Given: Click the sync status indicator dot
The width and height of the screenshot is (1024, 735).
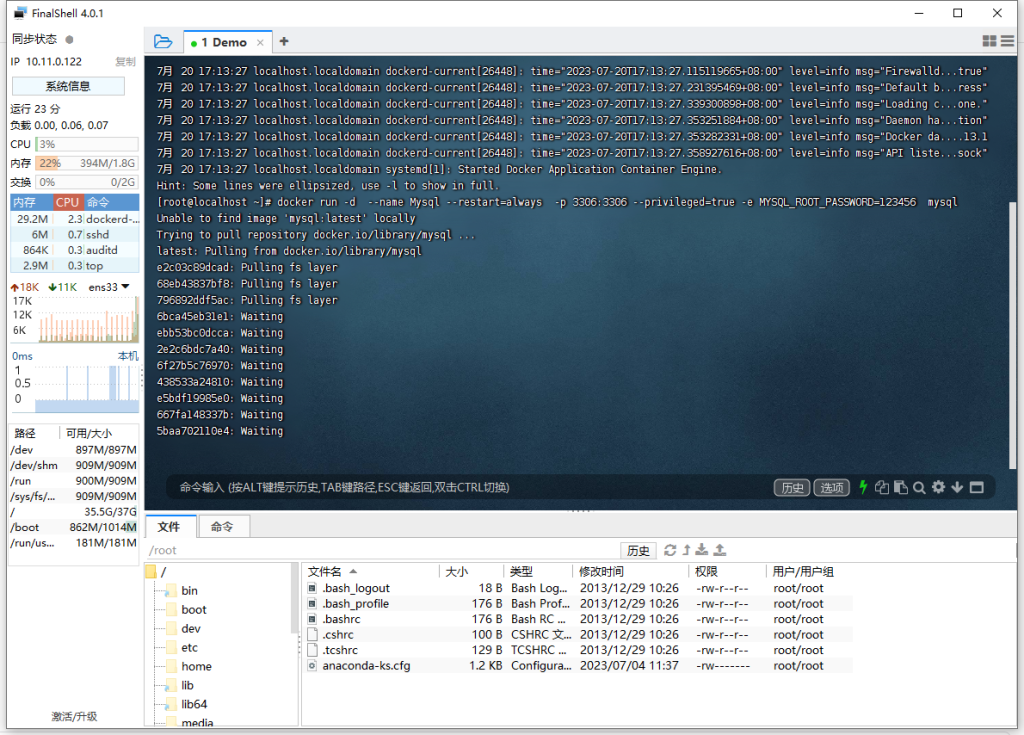Looking at the screenshot, I should 69,39.
